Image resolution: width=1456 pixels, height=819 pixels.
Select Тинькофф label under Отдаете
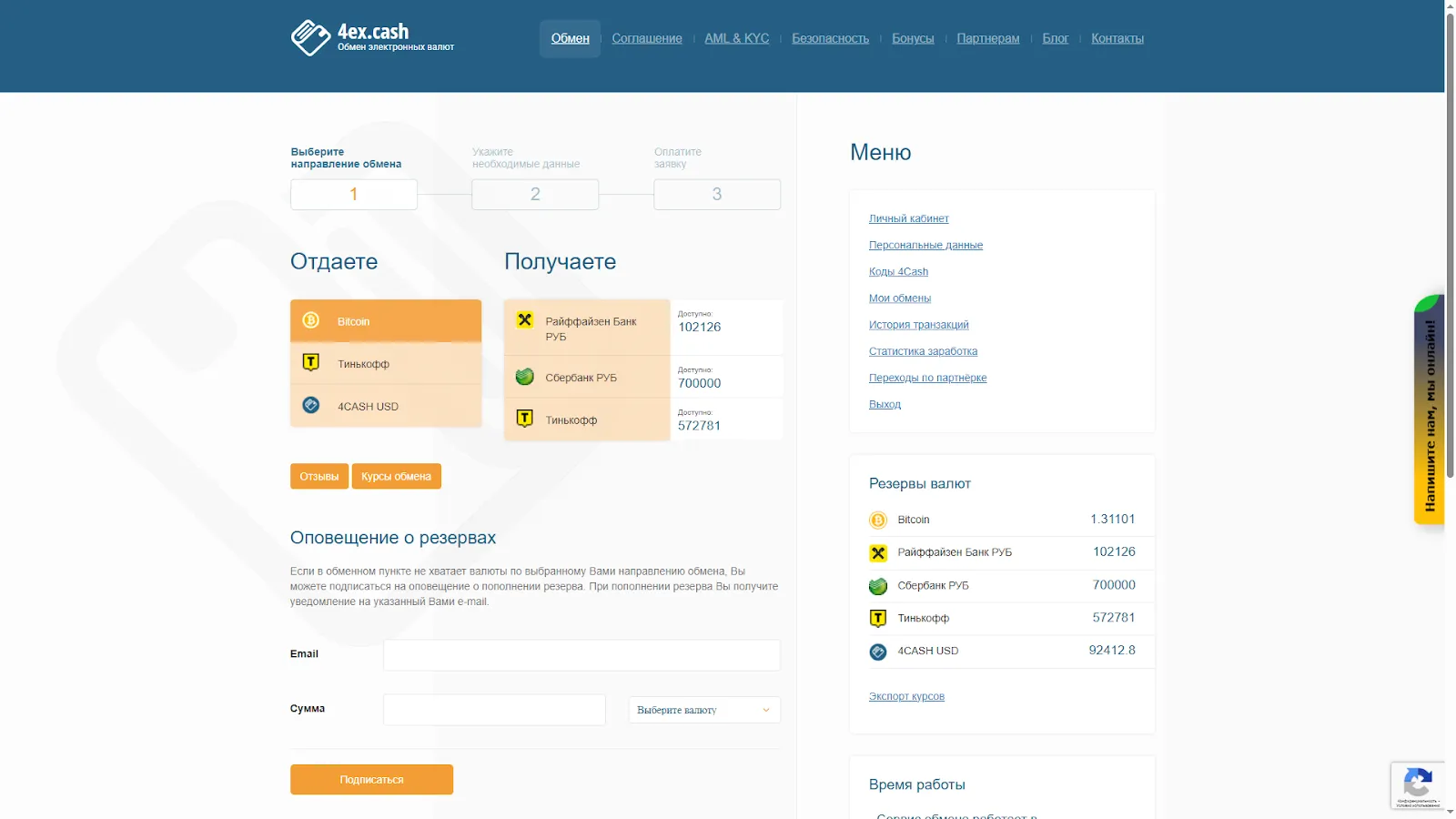(x=363, y=364)
